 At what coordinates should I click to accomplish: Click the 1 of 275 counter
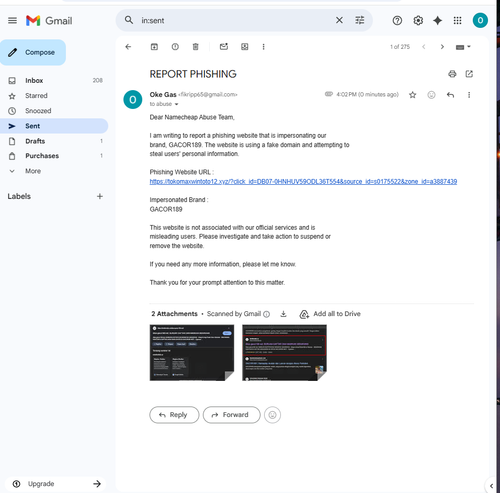400,47
